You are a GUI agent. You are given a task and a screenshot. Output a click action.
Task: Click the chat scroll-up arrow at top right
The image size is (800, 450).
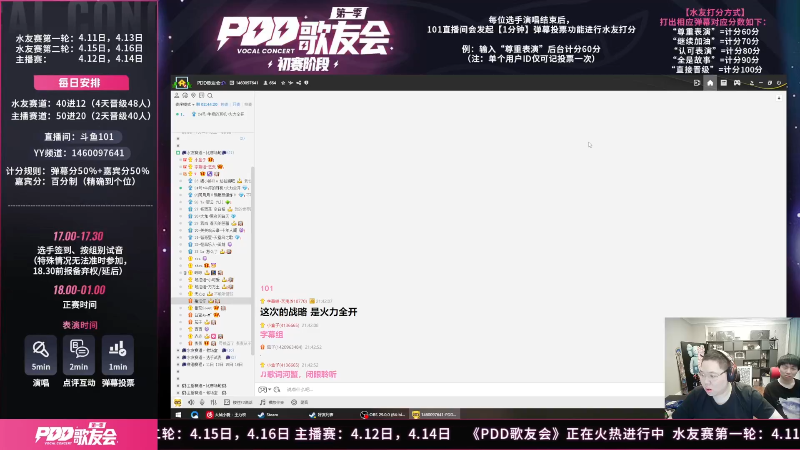pyautogui.click(x=779, y=98)
